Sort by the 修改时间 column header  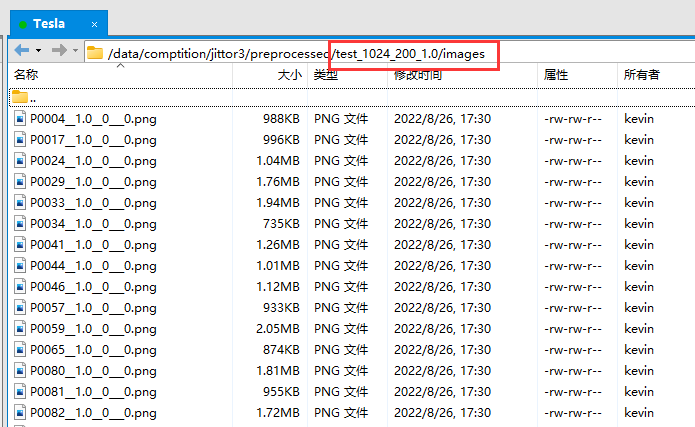(415, 75)
